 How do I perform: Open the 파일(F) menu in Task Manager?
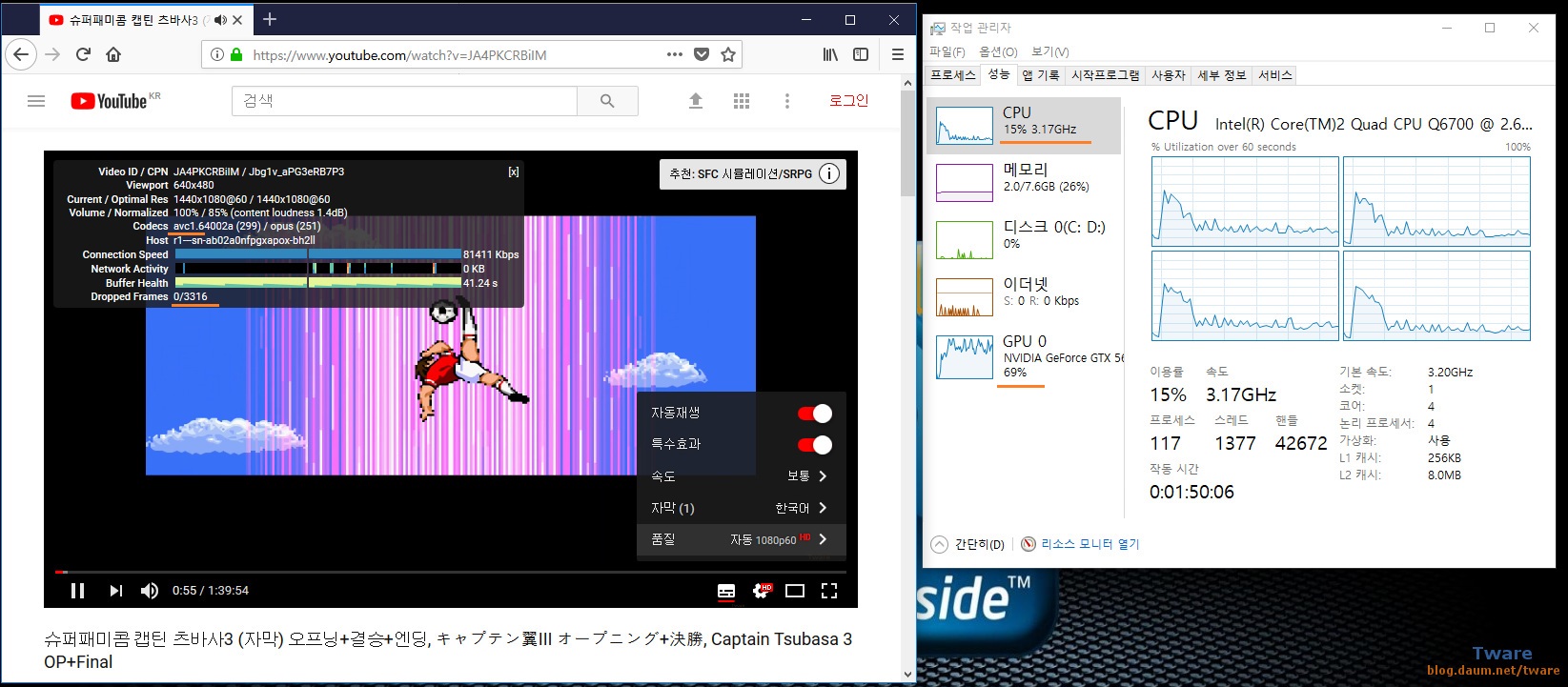pos(947,51)
